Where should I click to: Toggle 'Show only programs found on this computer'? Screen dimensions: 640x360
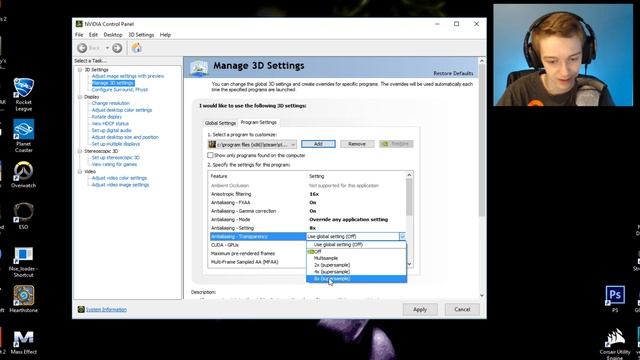click(210, 155)
